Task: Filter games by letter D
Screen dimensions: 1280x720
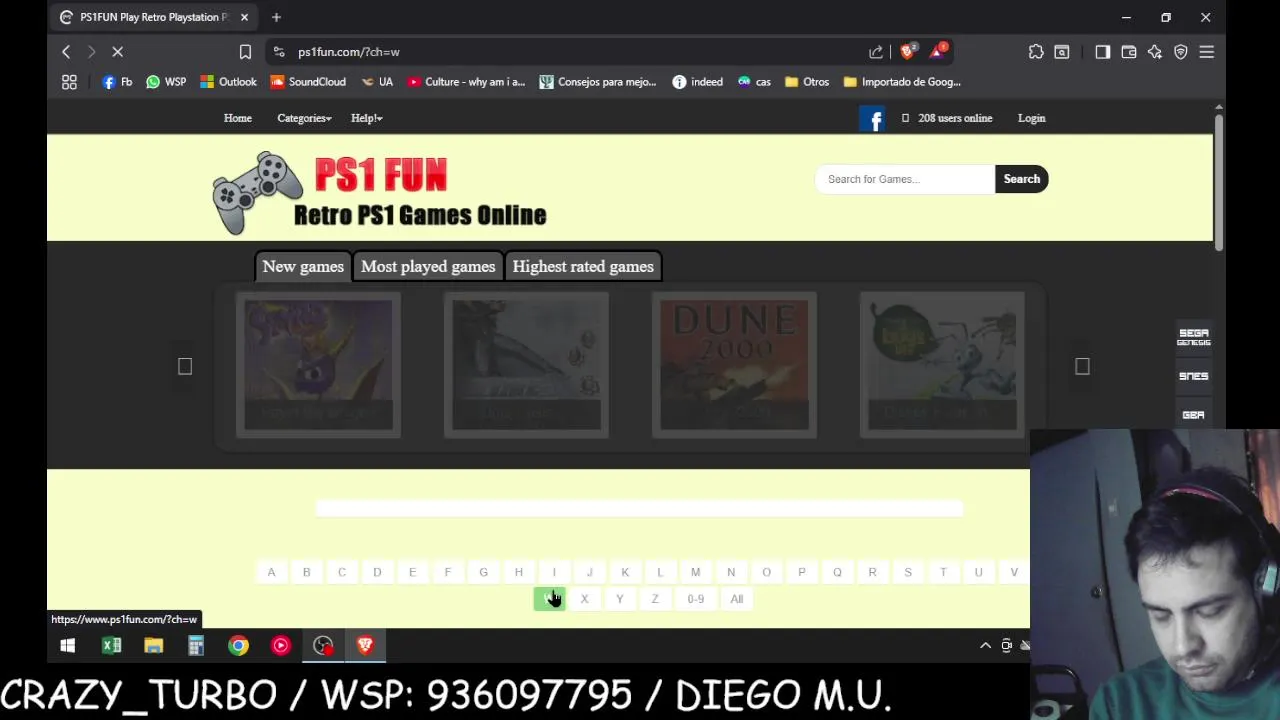Action: tap(377, 572)
